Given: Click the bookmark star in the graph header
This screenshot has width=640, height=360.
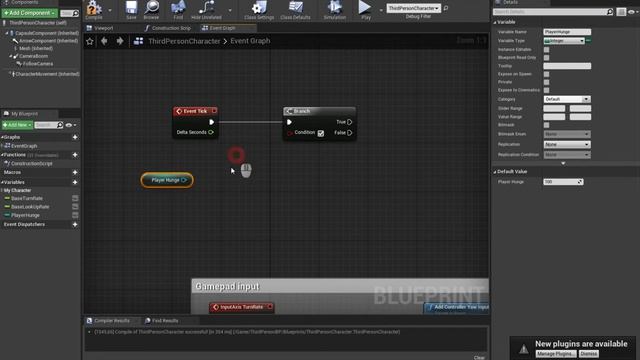Looking at the screenshot, I should coord(90,41).
